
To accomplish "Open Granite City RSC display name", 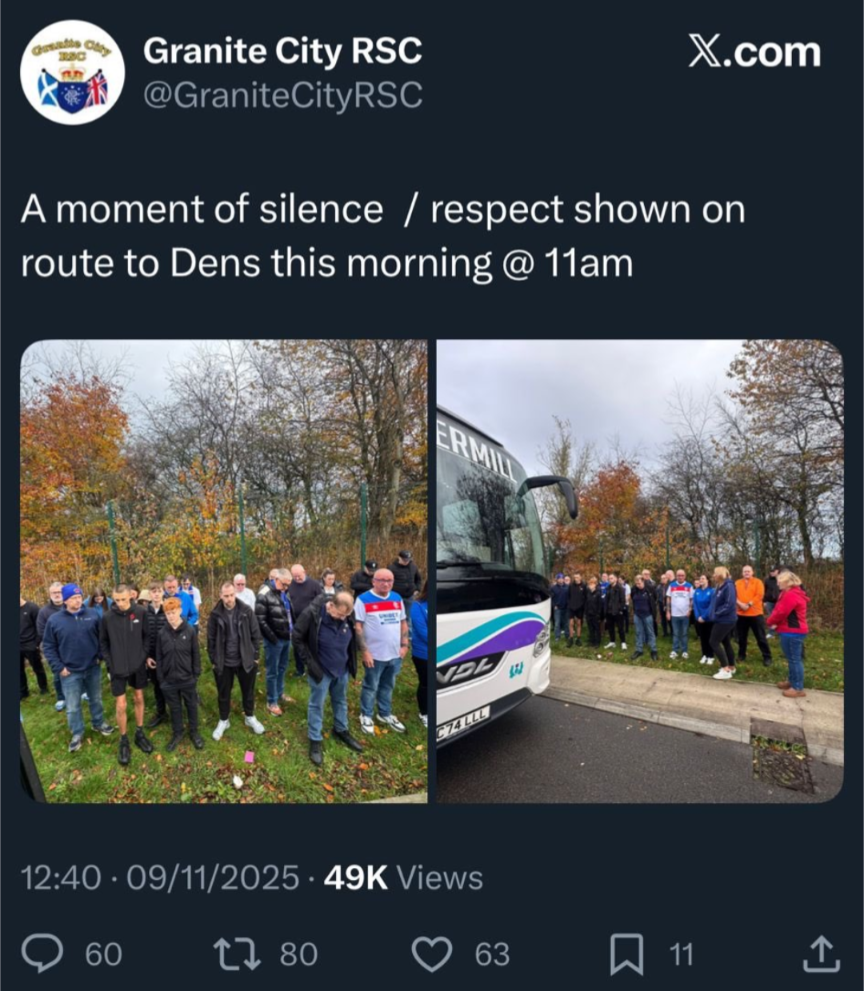I will (283, 51).
